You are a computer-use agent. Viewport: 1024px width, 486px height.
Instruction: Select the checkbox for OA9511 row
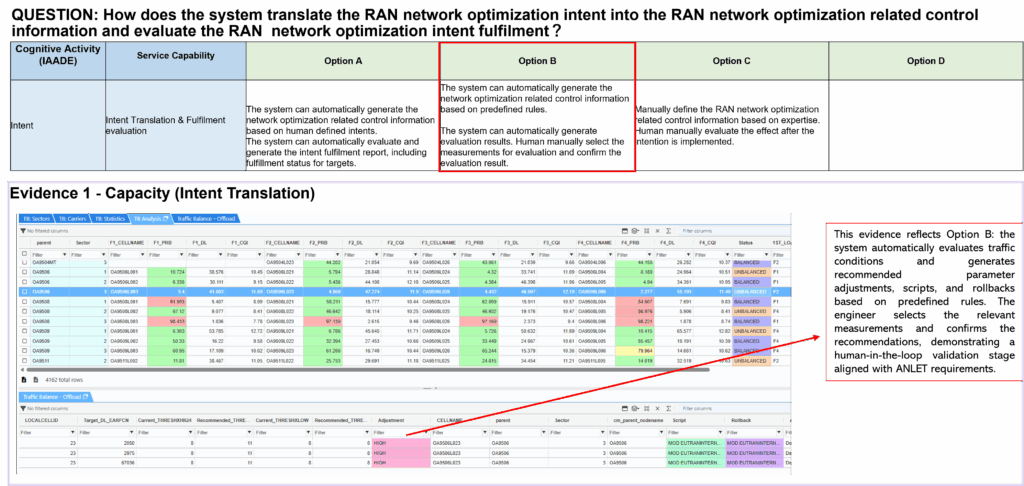coord(25,360)
